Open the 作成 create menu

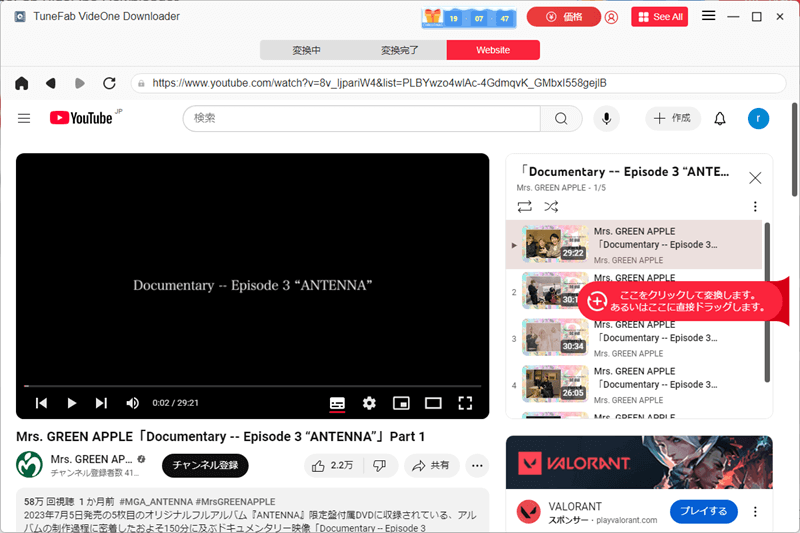coord(672,118)
